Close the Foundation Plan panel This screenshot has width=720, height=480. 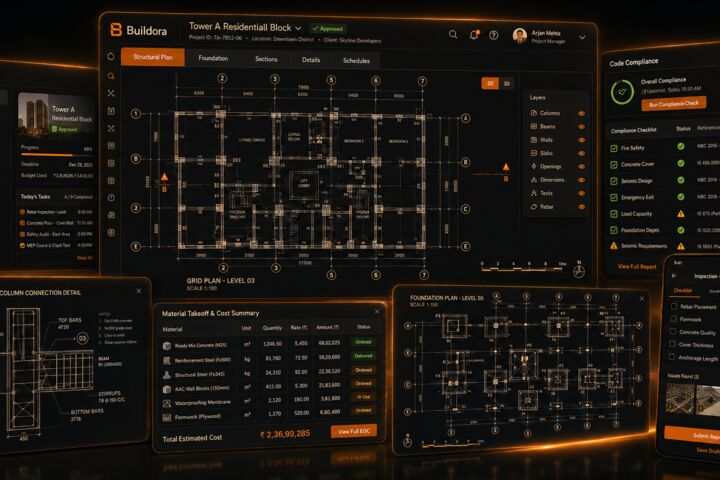pyautogui.click(x=642, y=299)
